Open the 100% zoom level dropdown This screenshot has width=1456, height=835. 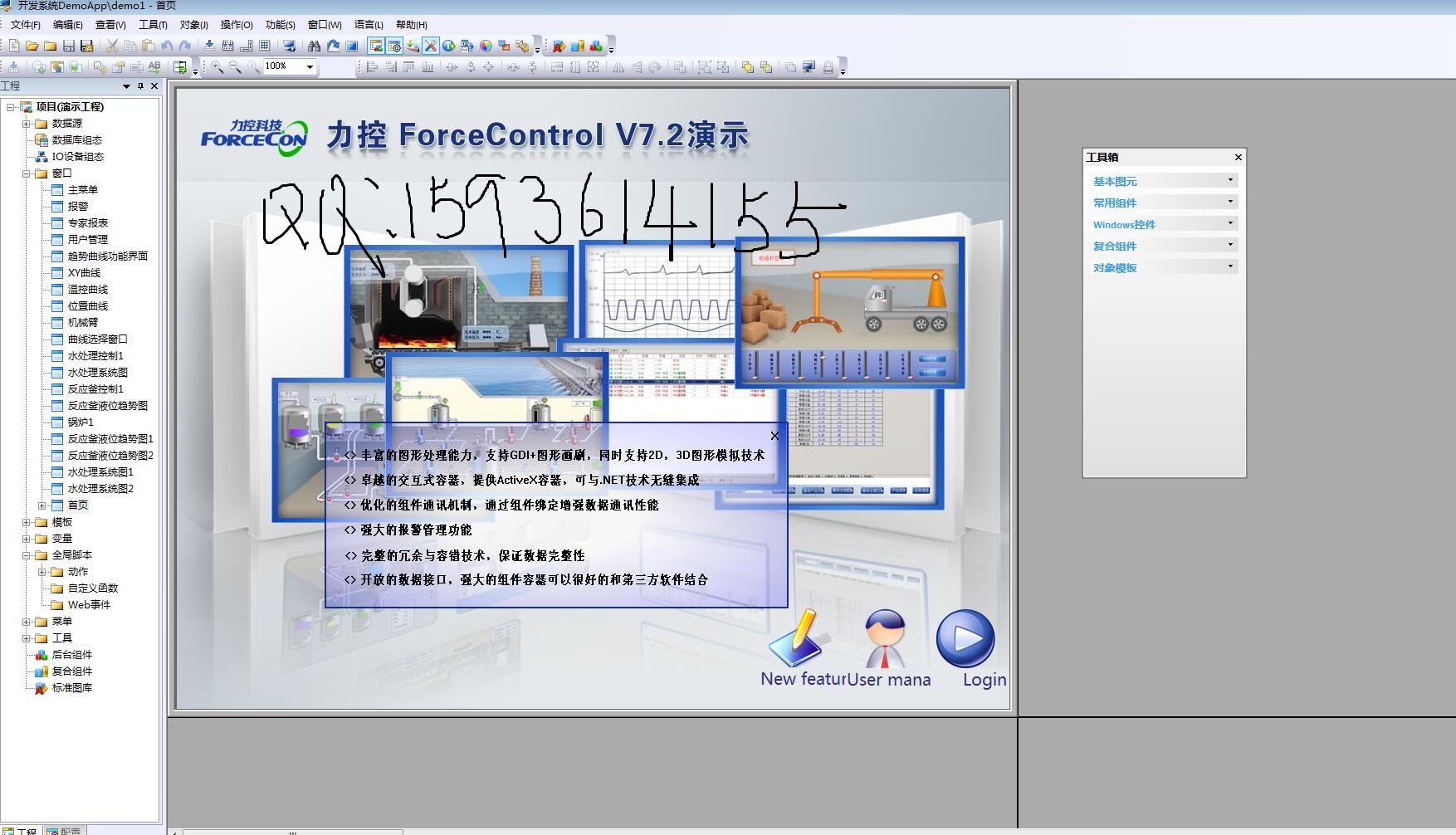coord(308,67)
